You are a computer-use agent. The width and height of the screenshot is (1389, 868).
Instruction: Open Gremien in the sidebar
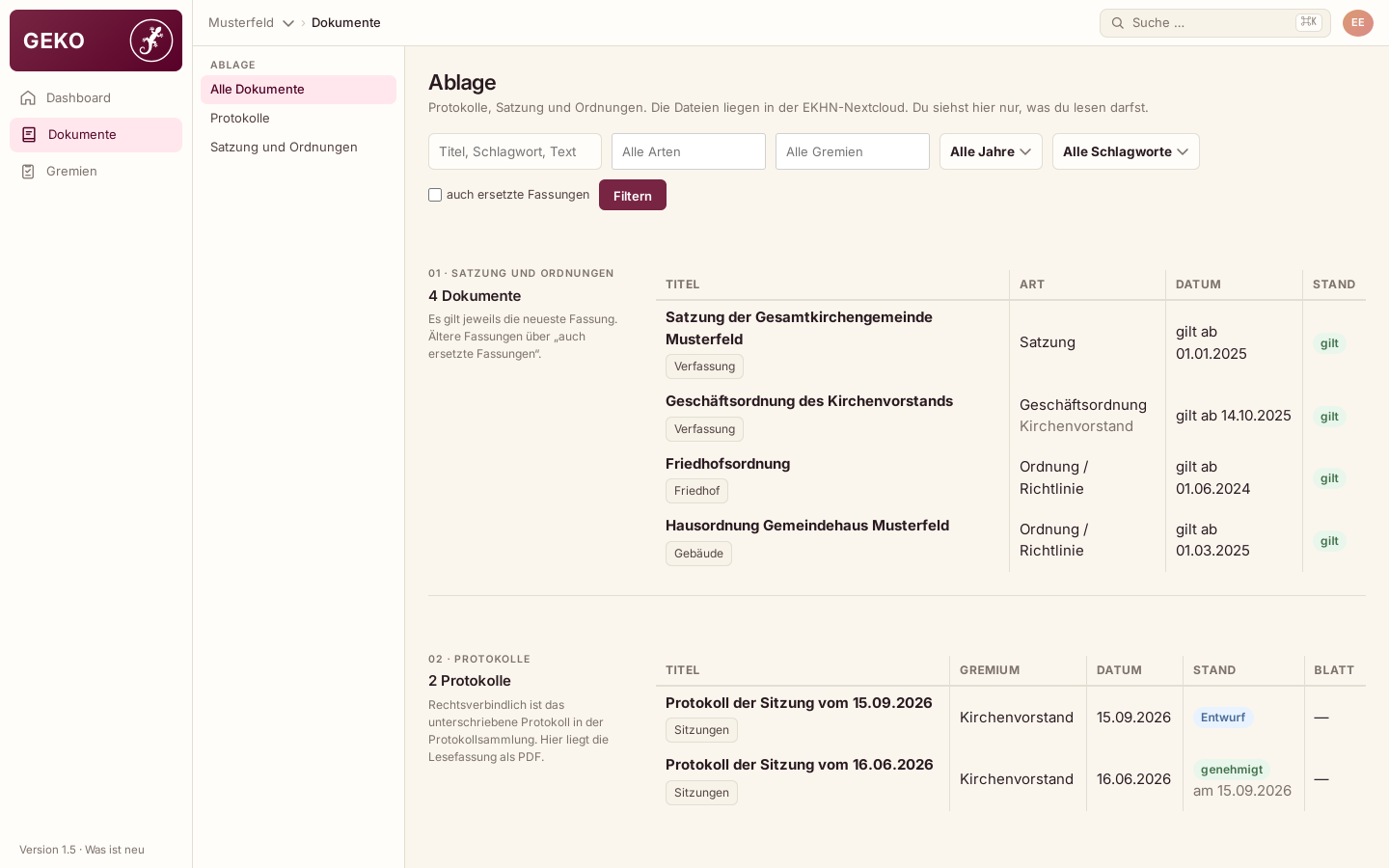coord(95,172)
